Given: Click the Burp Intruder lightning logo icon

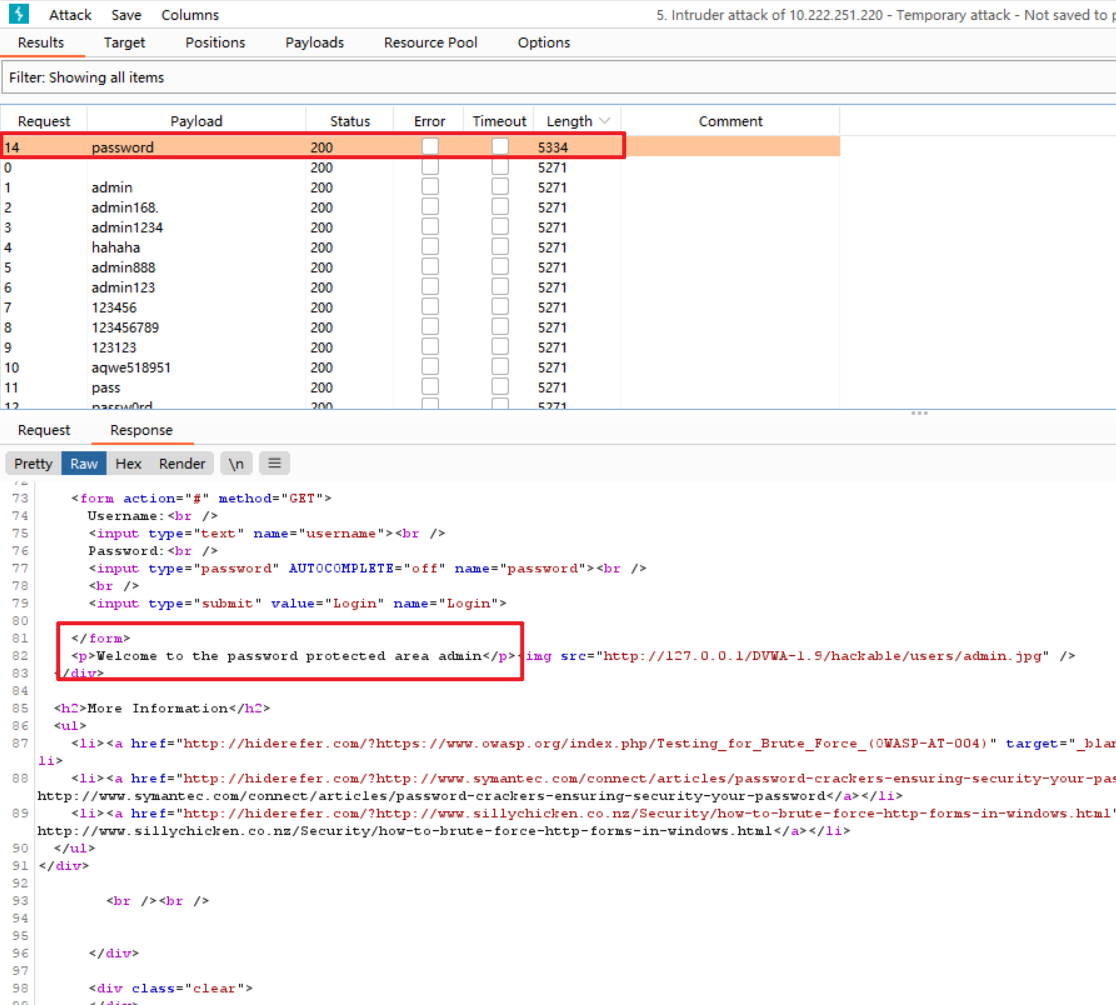Looking at the screenshot, I should [18, 14].
